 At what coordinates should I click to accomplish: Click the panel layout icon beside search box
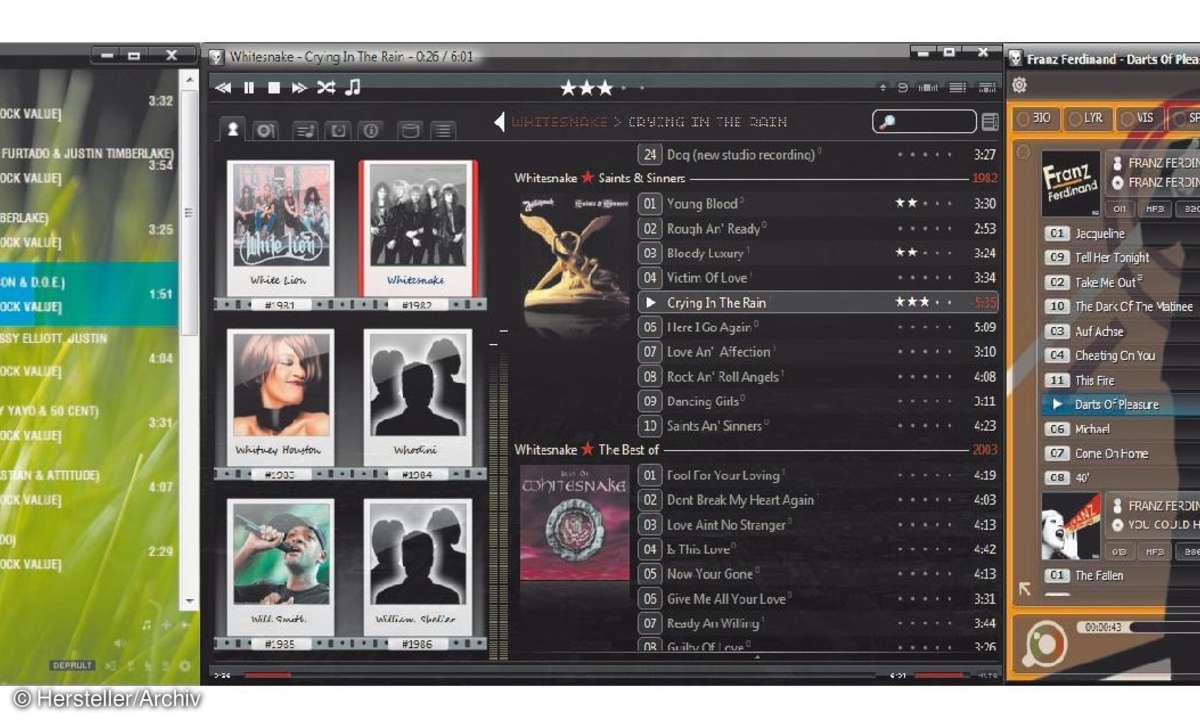click(990, 122)
